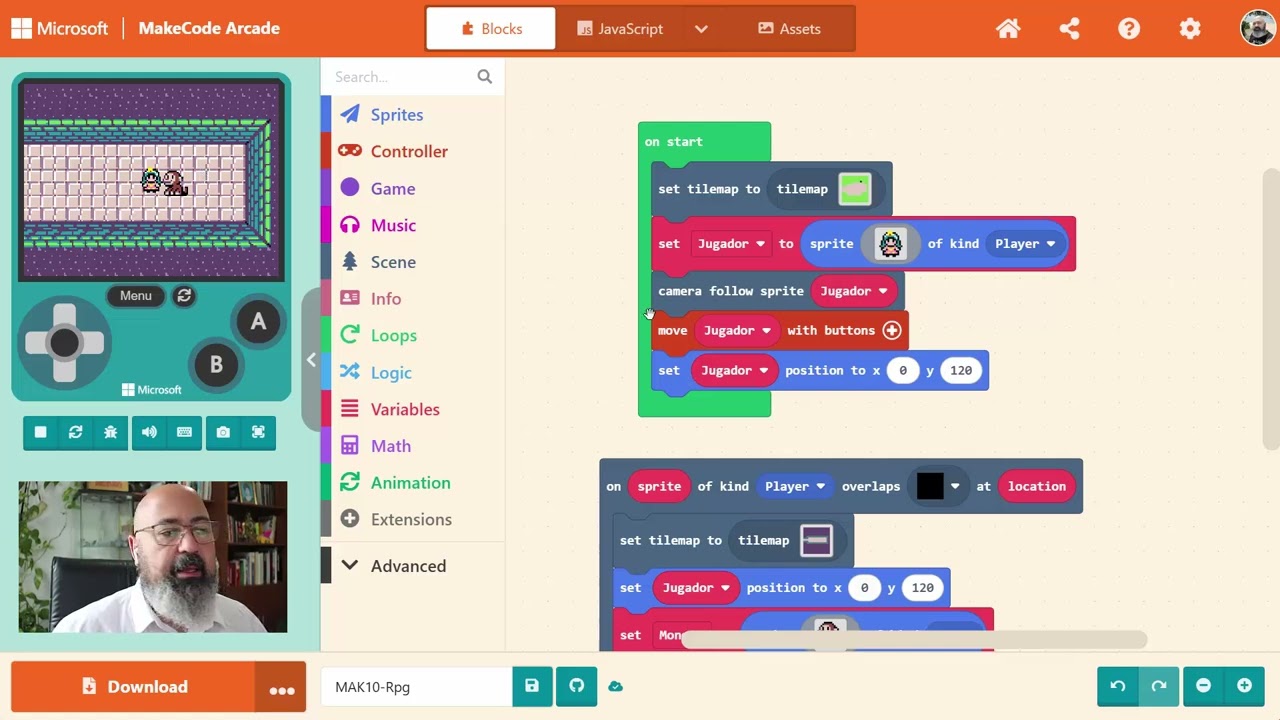
Task: Click the black tile color swatch
Action: 930,486
